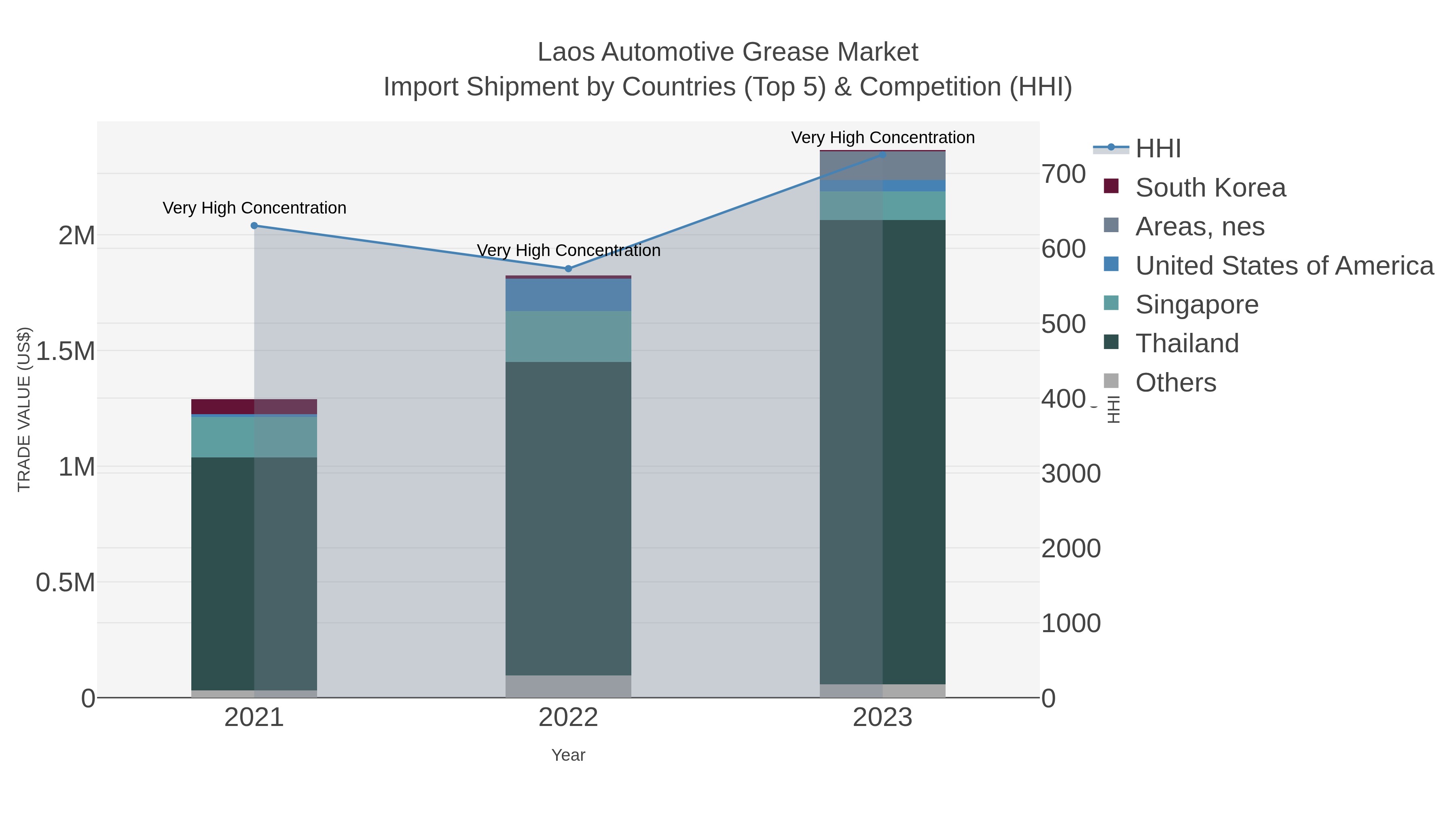
Task: Click the 2000 right-axis tick label
Action: coord(1071,549)
